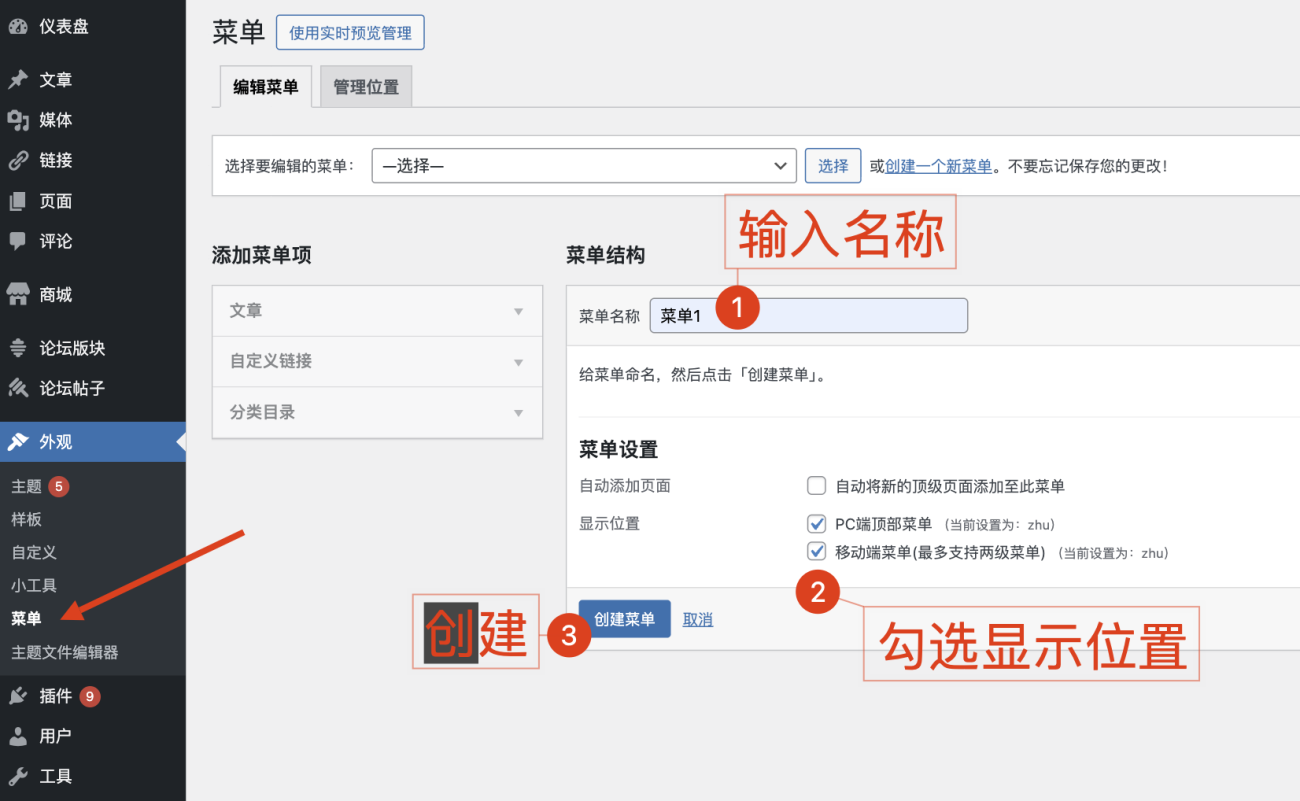The height and width of the screenshot is (801, 1300).
Task: Uncheck the PC端顶部菜单 display location
Action: [x=816, y=523]
